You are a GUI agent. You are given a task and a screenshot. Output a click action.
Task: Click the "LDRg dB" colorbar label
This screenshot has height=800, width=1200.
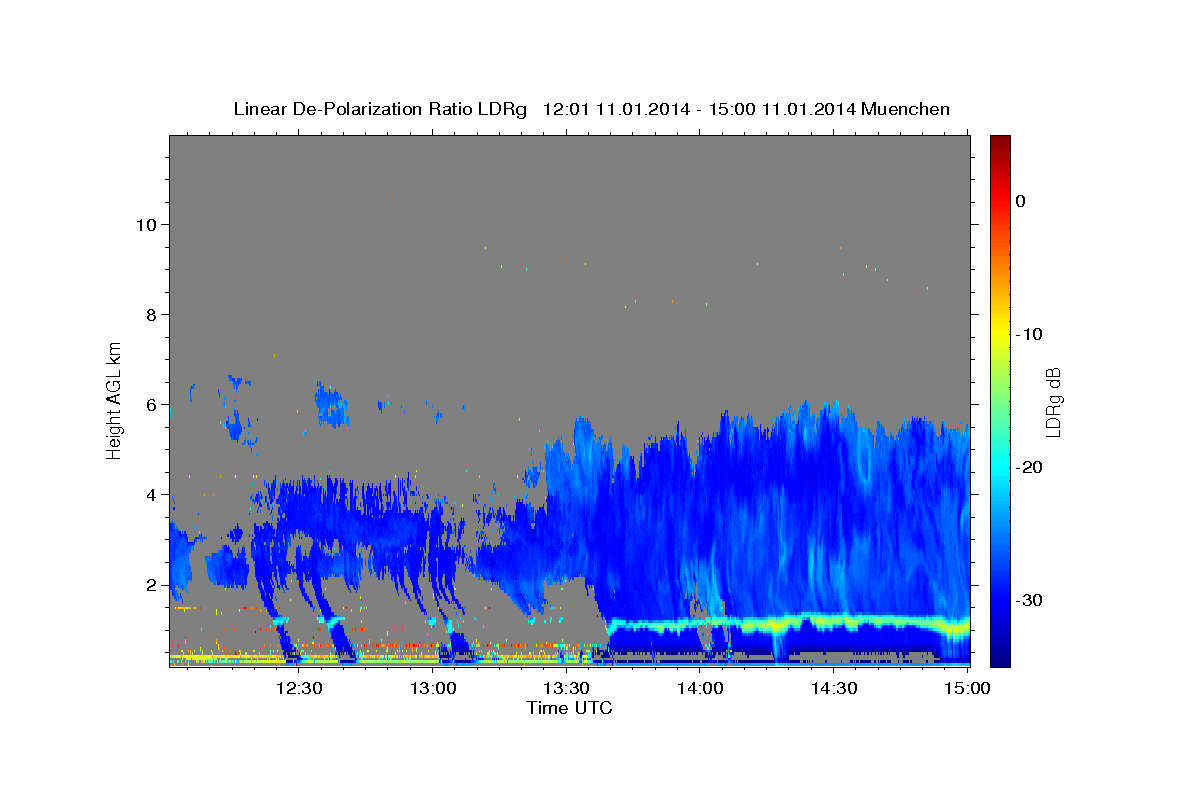1052,402
